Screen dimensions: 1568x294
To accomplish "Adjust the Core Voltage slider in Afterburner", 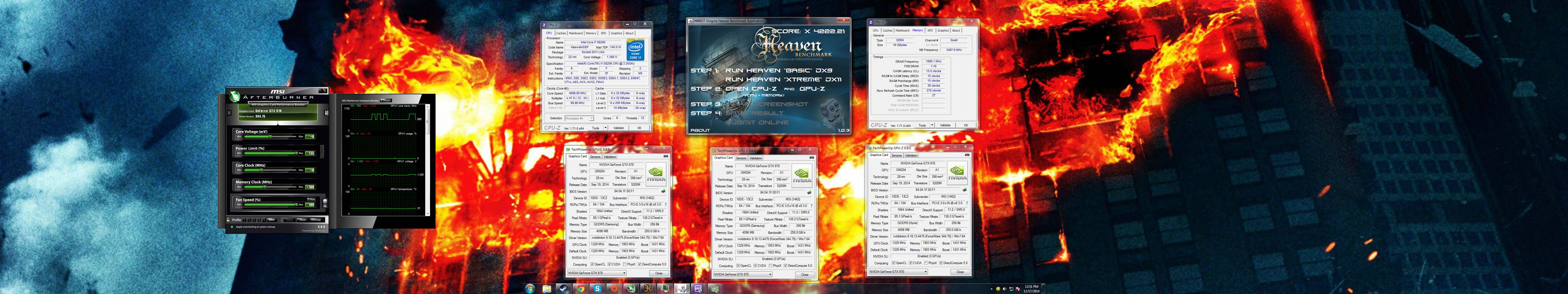I will click(270, 136).
